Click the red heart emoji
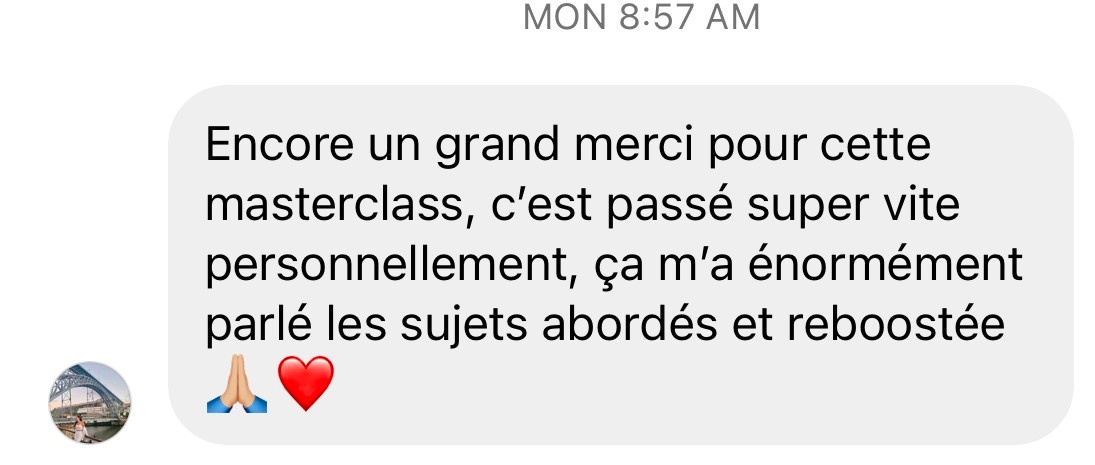The image size is (1095, 465). pyautogui.click(x=306, y=383)
